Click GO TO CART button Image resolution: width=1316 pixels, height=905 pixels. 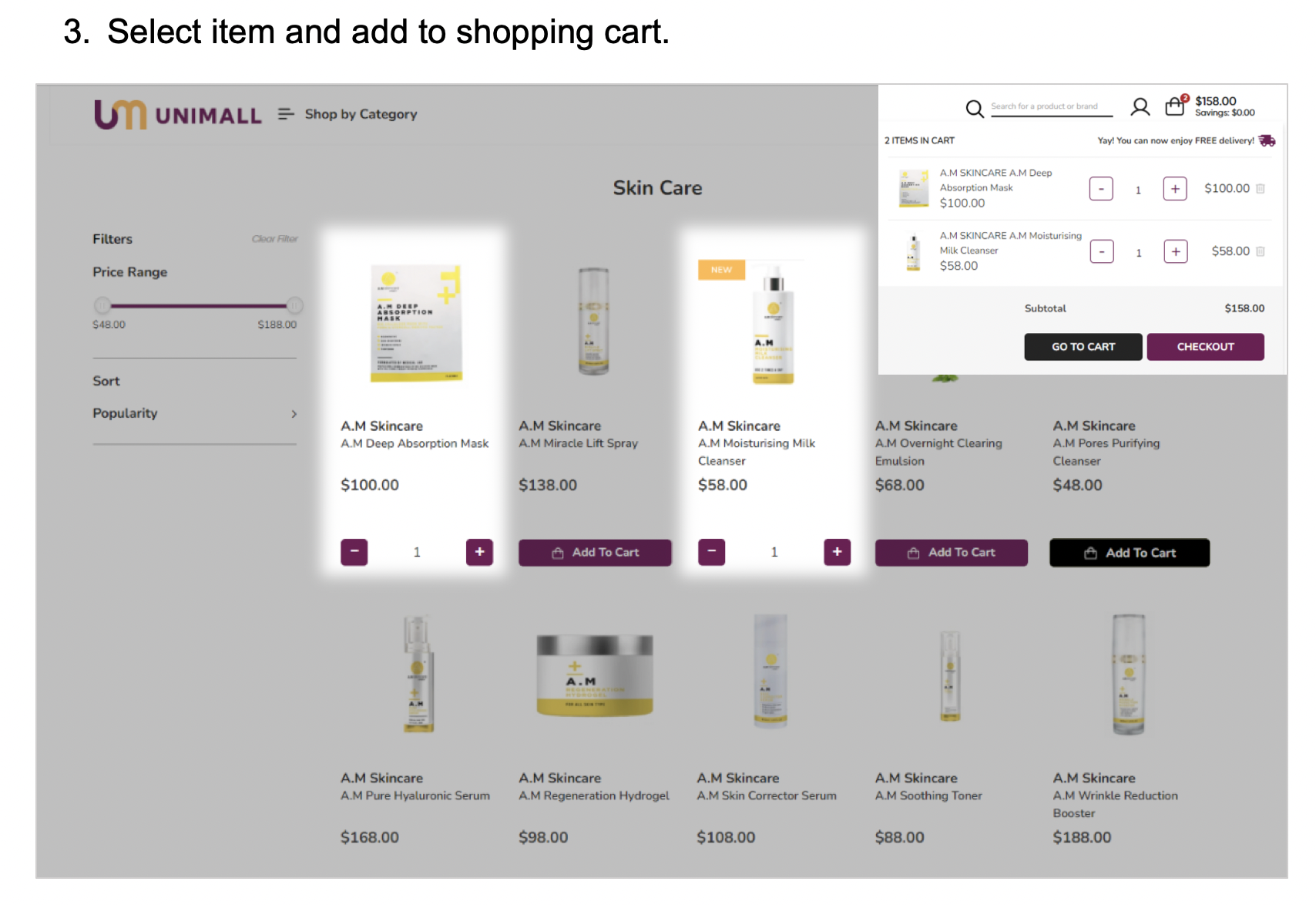(x=1083, y=347)
